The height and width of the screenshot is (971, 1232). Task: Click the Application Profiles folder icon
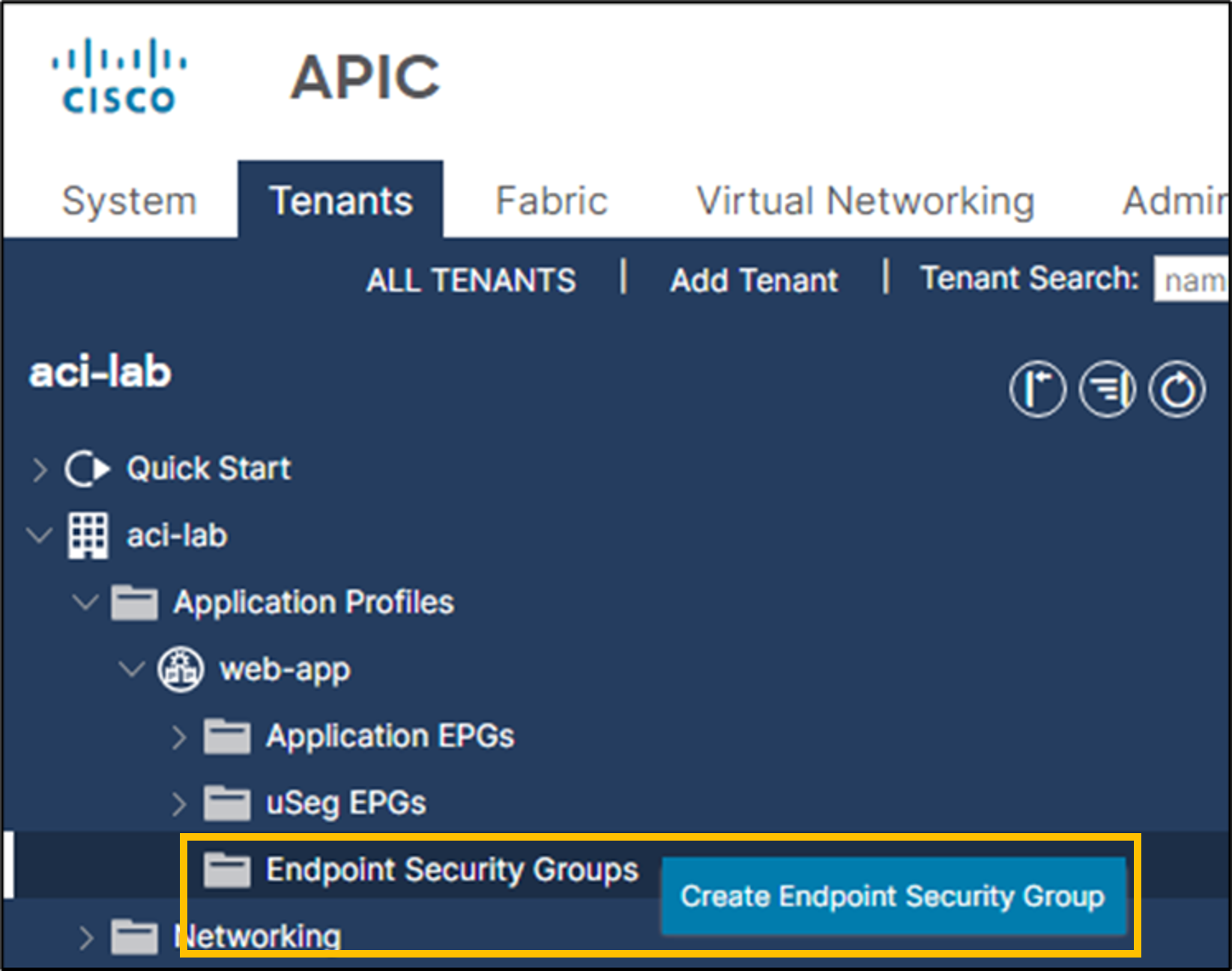coord(134,602)
